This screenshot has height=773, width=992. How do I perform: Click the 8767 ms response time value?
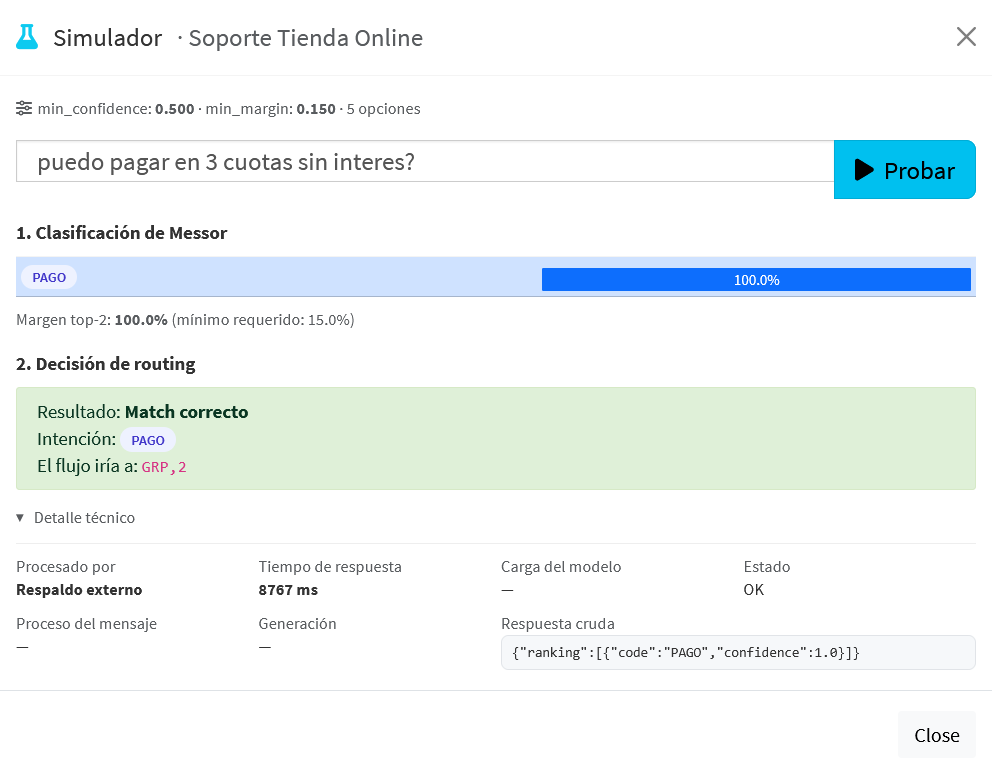pyautogui.click(x=288, y=590)
